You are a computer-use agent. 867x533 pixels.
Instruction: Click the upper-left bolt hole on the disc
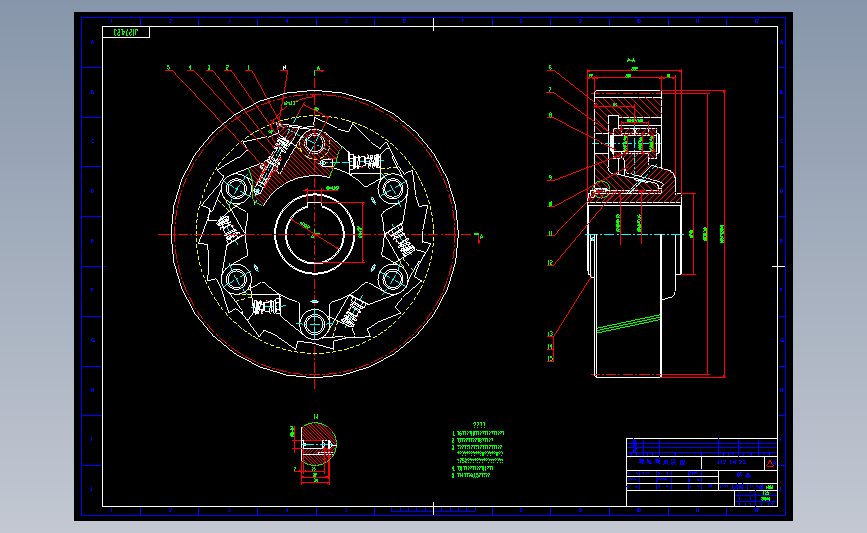(237, 189)
